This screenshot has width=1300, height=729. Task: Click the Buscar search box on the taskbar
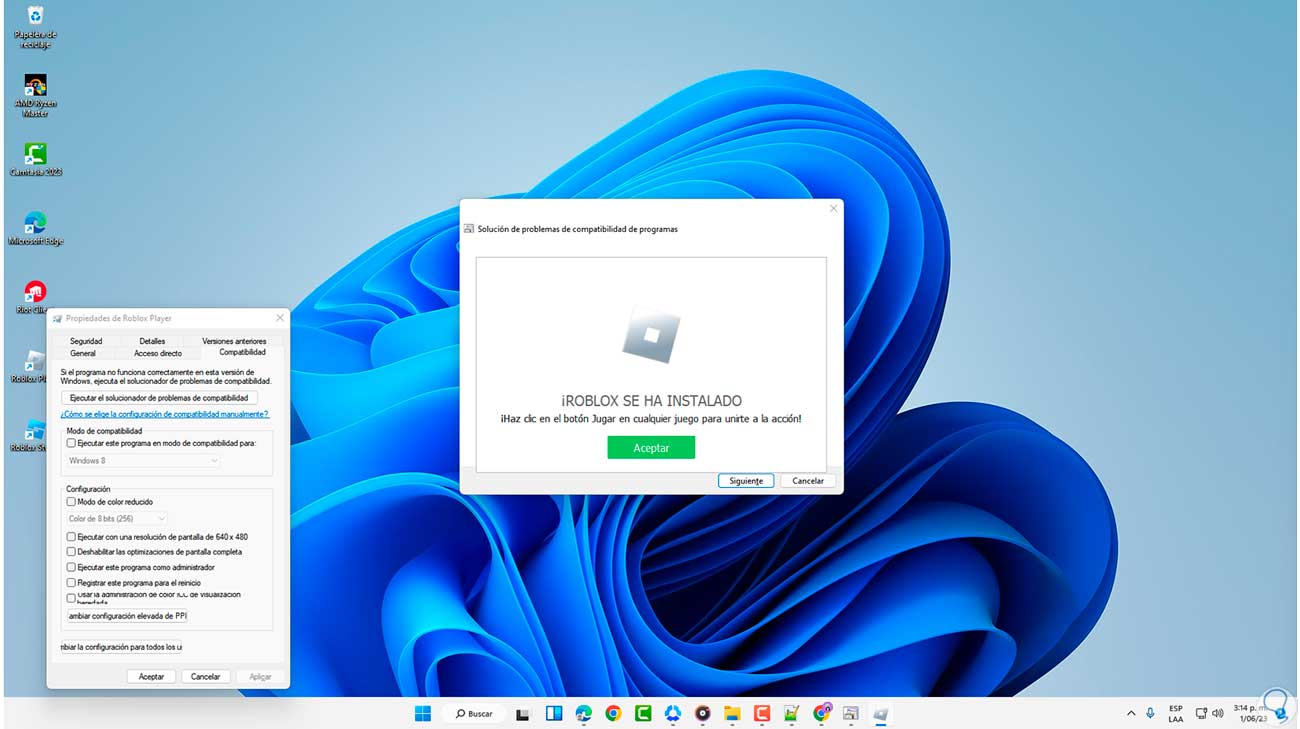click(474, 714)
